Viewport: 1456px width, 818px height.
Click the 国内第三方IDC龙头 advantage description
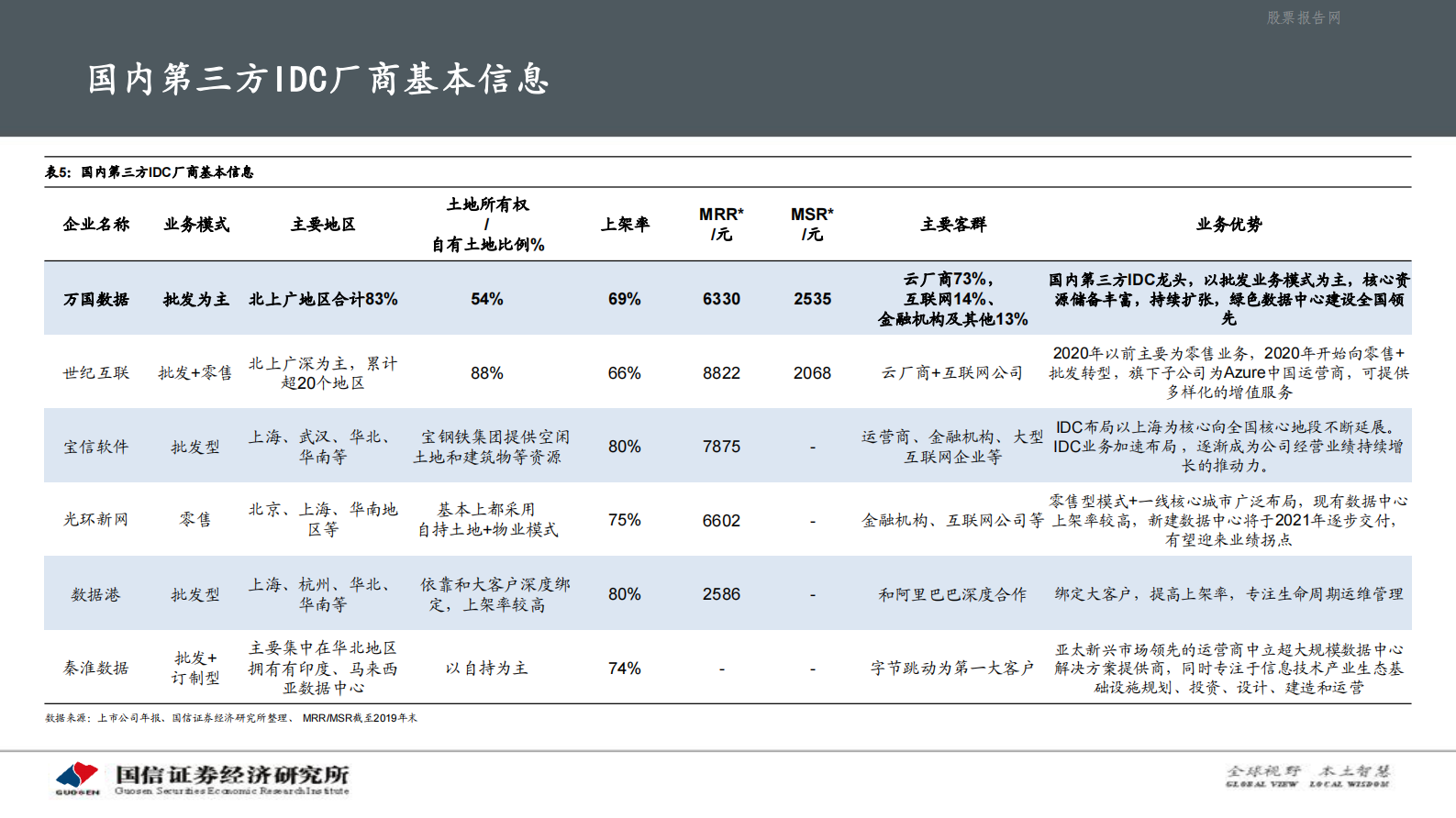coord(1229,299)
